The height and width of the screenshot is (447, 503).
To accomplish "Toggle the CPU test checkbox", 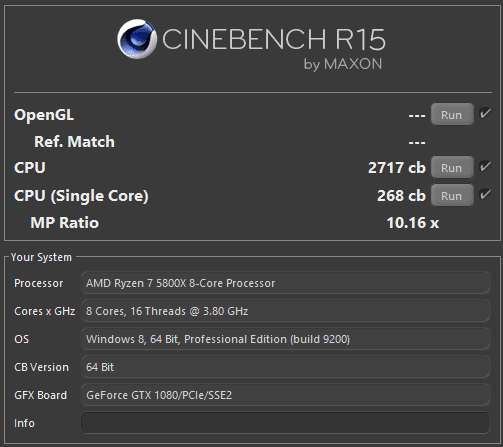I will (485, 166).
